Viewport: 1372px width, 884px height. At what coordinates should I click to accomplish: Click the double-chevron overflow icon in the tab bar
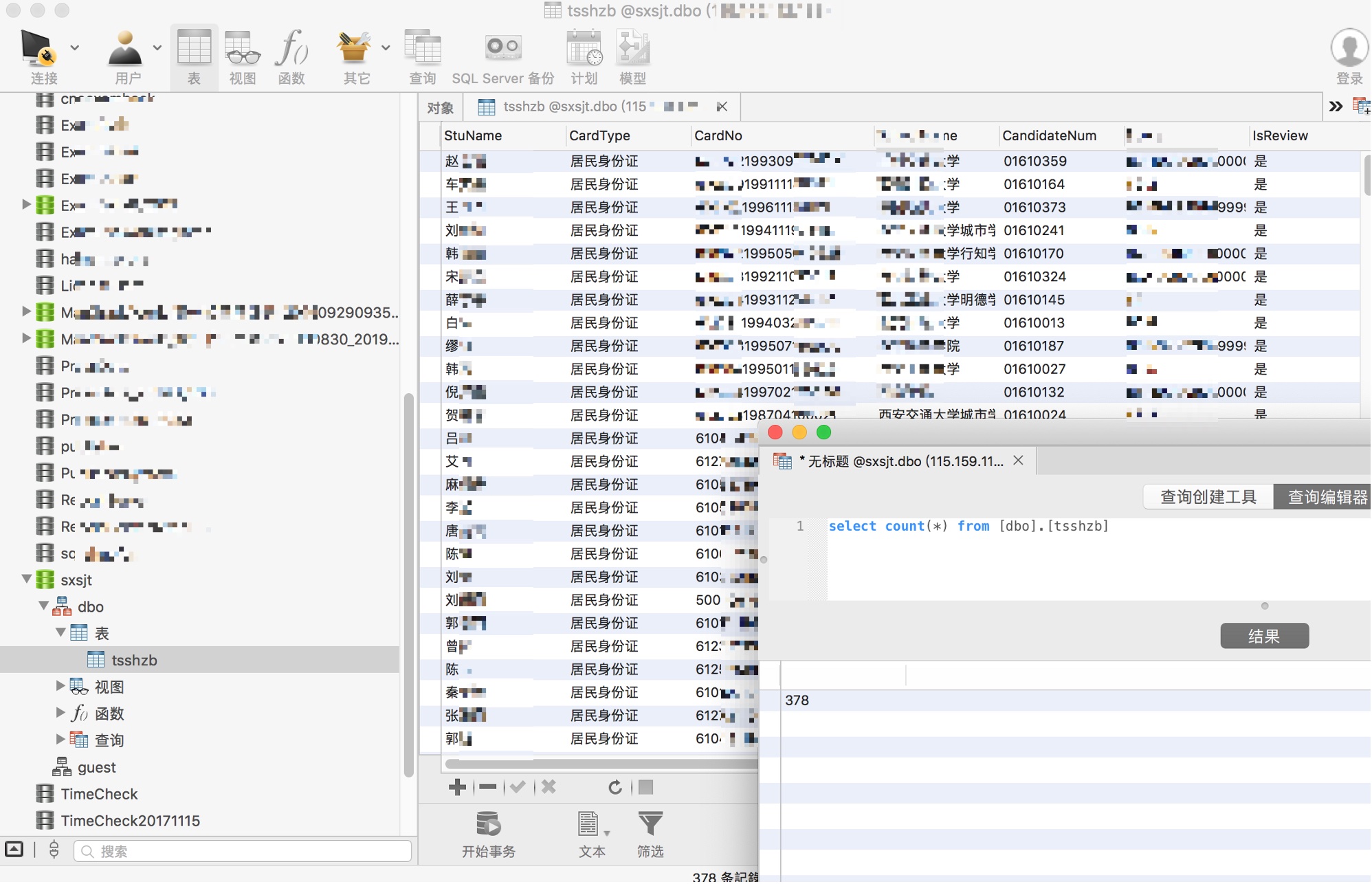coord(1335,107)
